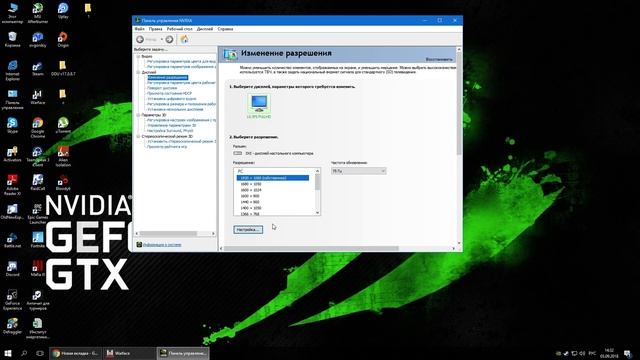Image resolution: width=640 pixels, height=360 pixels.
Task: Open Defraggler desktop icon
Action: click(12, 327)
